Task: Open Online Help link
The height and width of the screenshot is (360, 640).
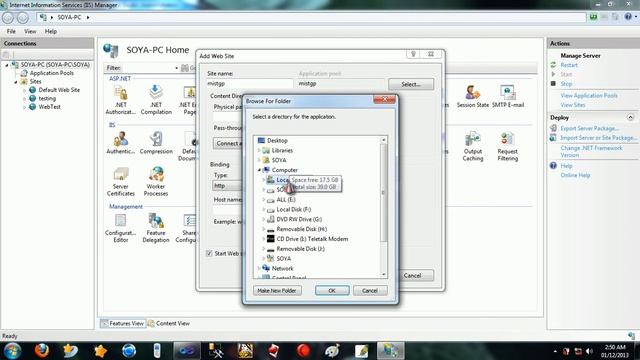Action: pyautogui.click(x=575, y=175)
